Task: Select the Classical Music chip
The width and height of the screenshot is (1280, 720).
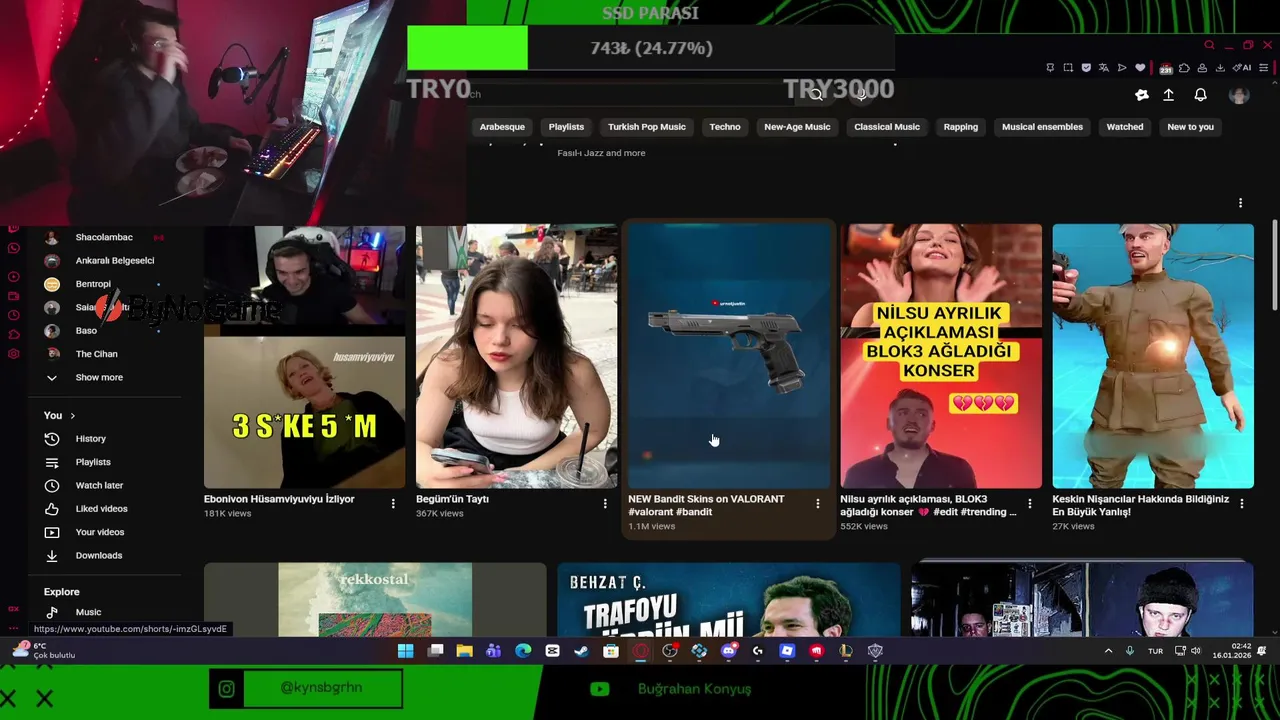Action: (x=887, y=127)
